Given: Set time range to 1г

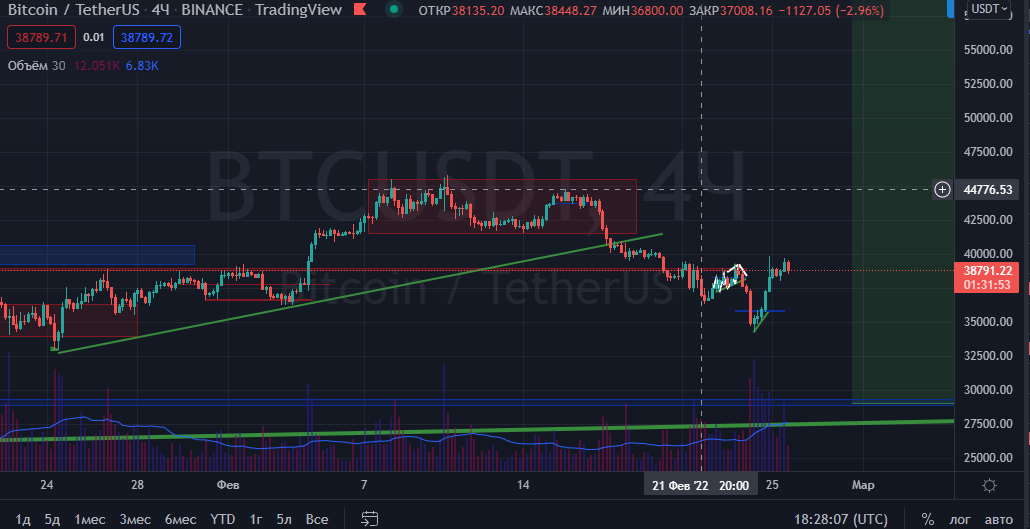Looking at the screenshot, I should click(x=256, y=519).
